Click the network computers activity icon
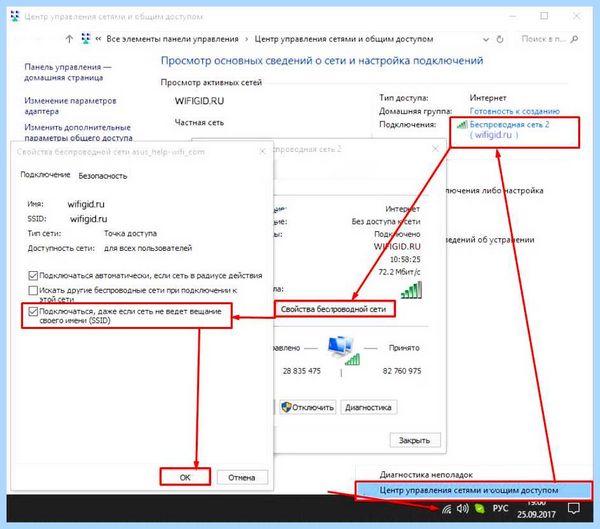Screen dimensions: 600x529 (343, 349)
